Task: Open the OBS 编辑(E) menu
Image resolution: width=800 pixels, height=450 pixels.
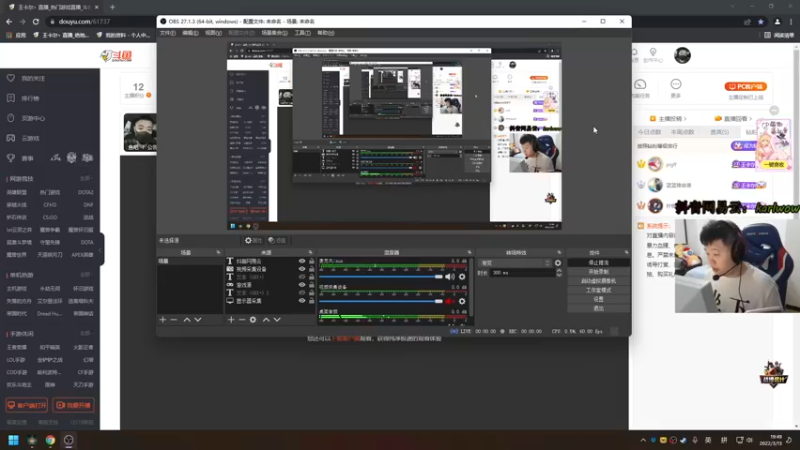Action: point(190,33)
